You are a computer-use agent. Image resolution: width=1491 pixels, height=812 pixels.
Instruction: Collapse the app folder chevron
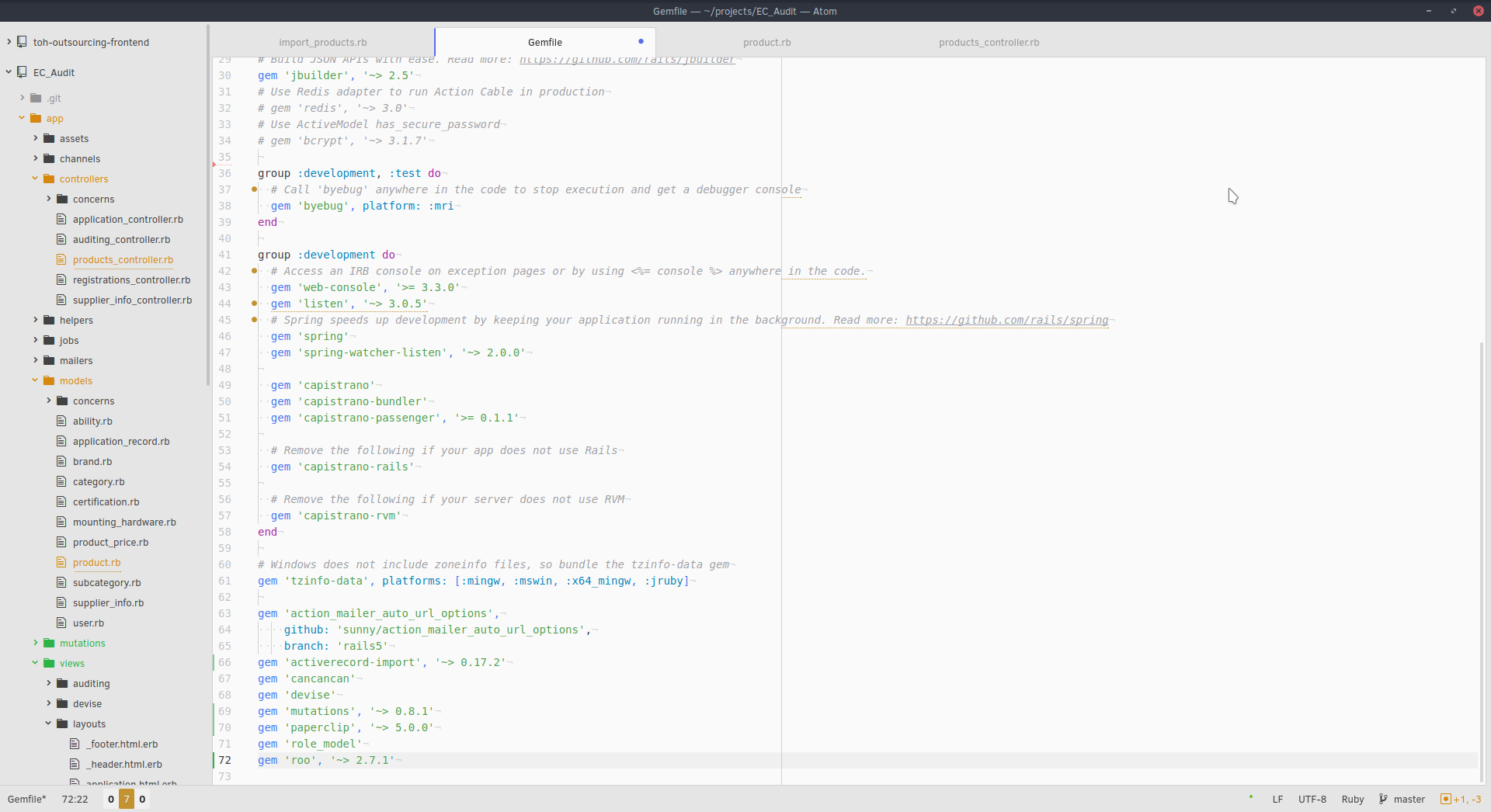tap(22, 118)
